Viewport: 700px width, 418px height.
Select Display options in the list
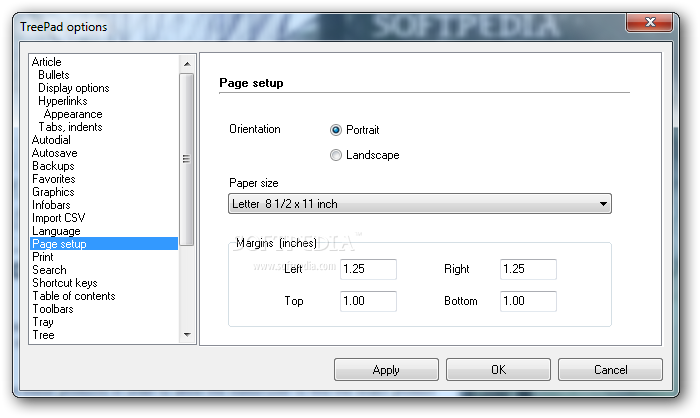coord(74,88)
